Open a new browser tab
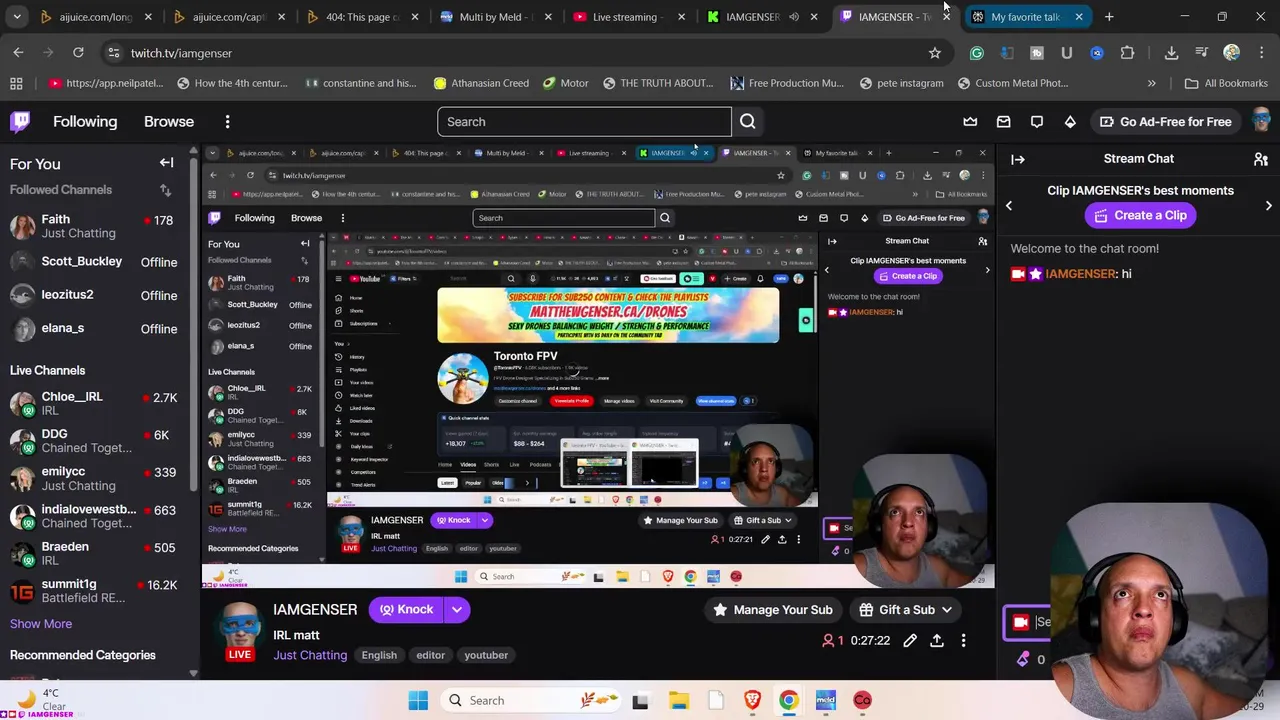The height and width of the screenshot is (720, 1280). point(1109,17)
